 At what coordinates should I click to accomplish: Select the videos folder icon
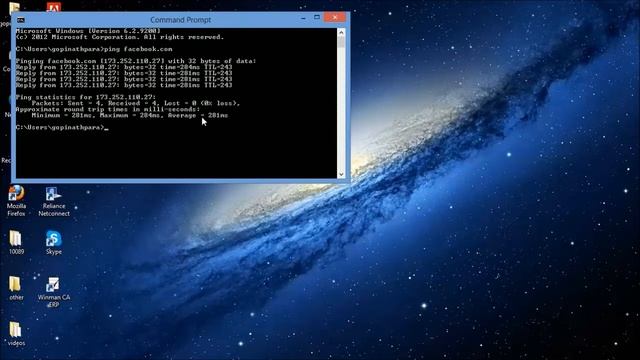16,334
